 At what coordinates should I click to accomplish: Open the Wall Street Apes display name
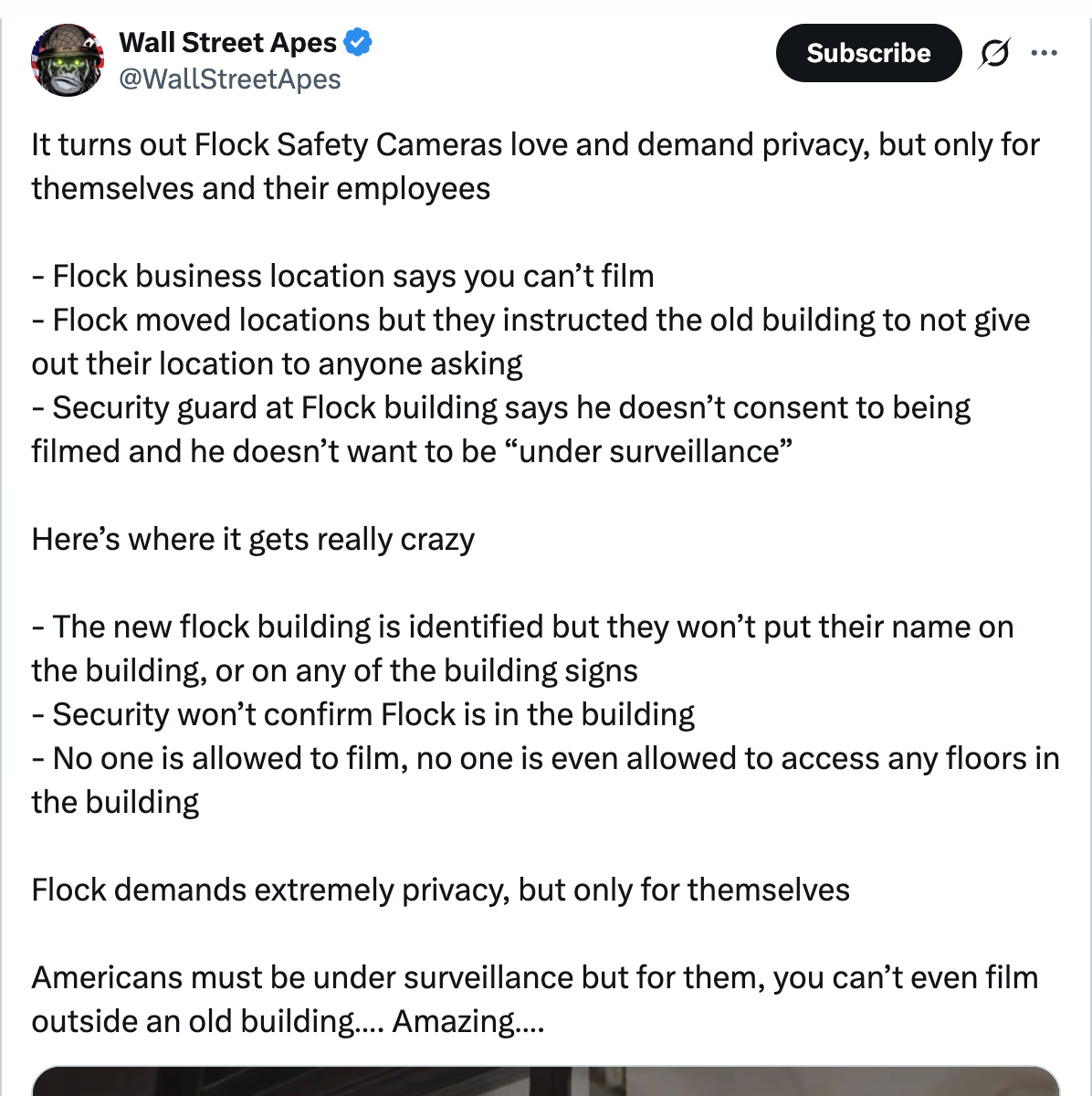click(227, 42)
